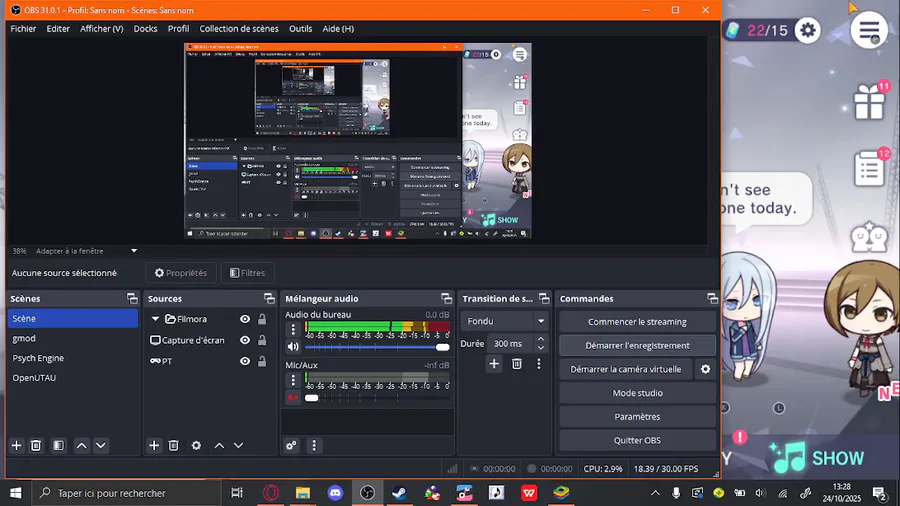Undock the Sources panel

[x=269, y=298]
